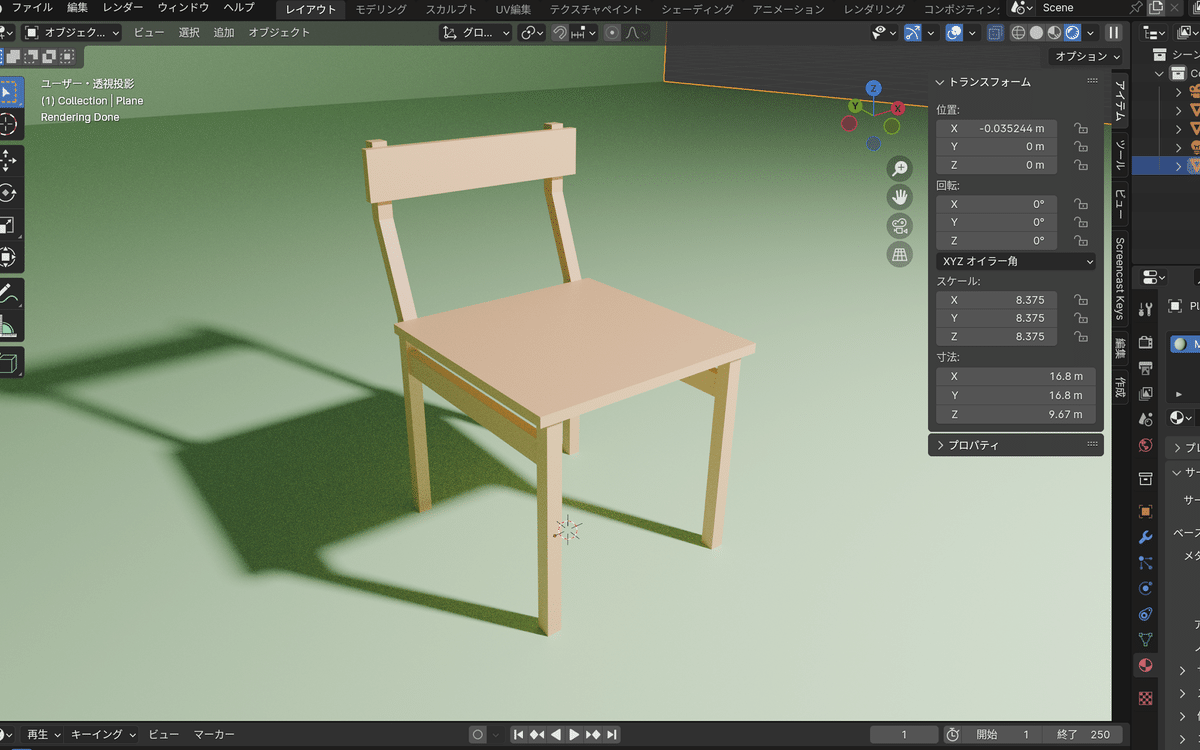Pause viewport render preview
Image resolution: width=1200 pixels, height=750 pixels.
point(1114,33)
